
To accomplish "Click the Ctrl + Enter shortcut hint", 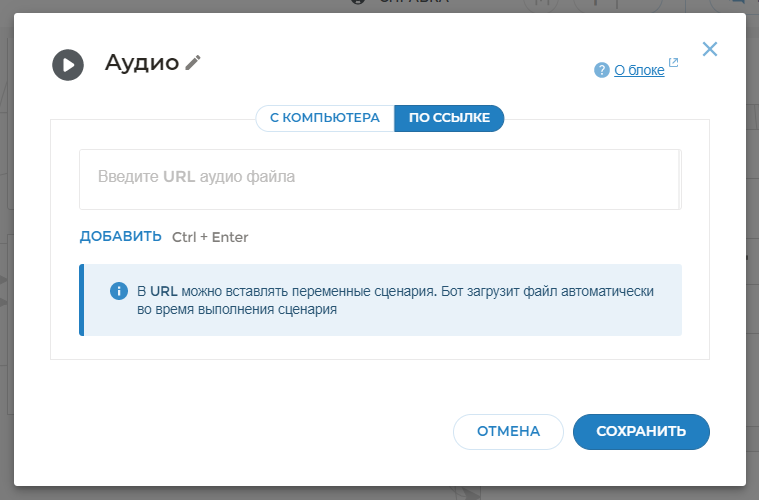I will tap(210, 237).
